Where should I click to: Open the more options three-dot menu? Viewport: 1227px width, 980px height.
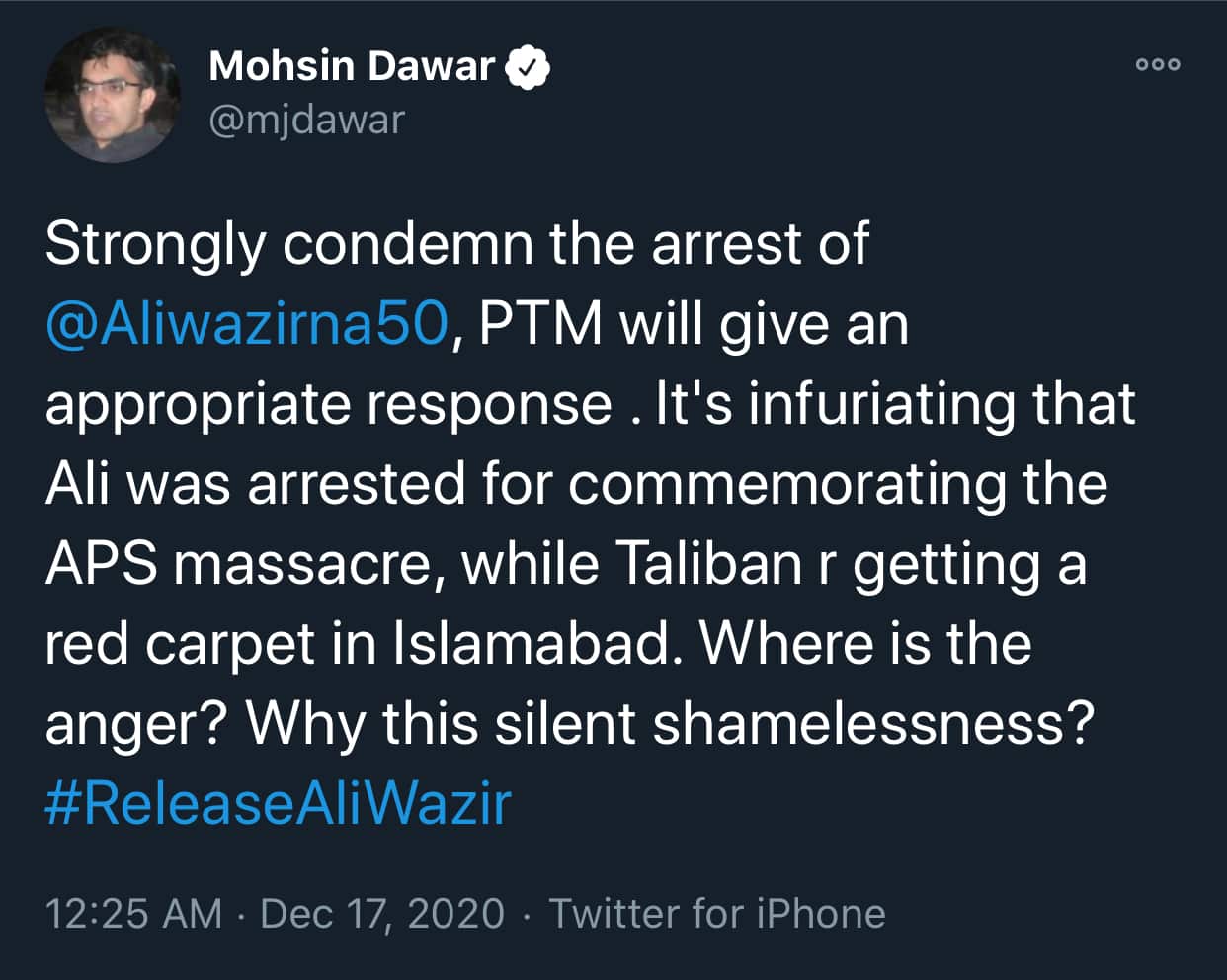[x=1158, y=64]
